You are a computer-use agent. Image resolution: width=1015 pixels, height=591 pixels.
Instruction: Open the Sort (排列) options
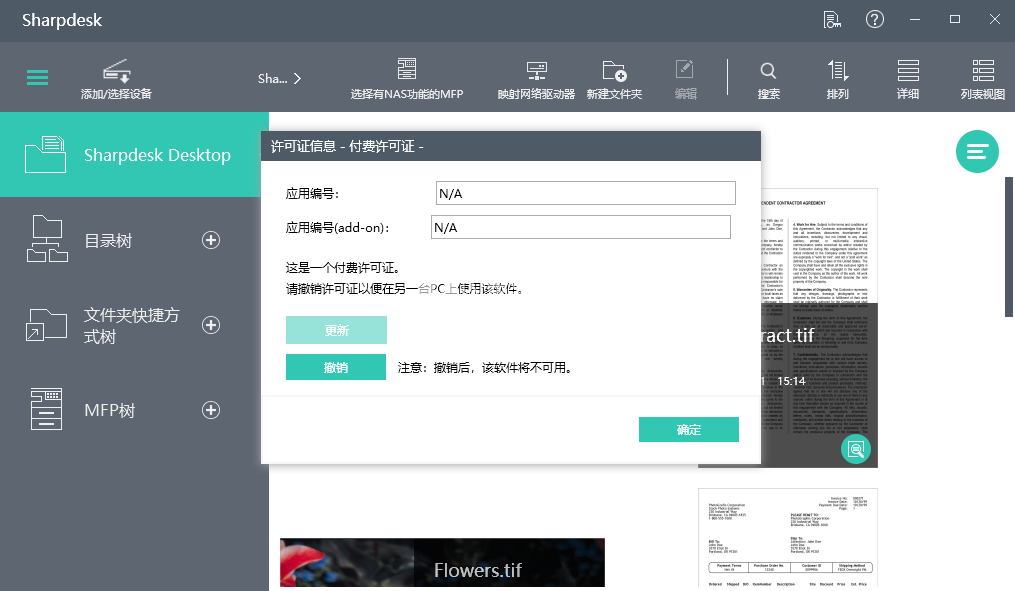point(838,79)
